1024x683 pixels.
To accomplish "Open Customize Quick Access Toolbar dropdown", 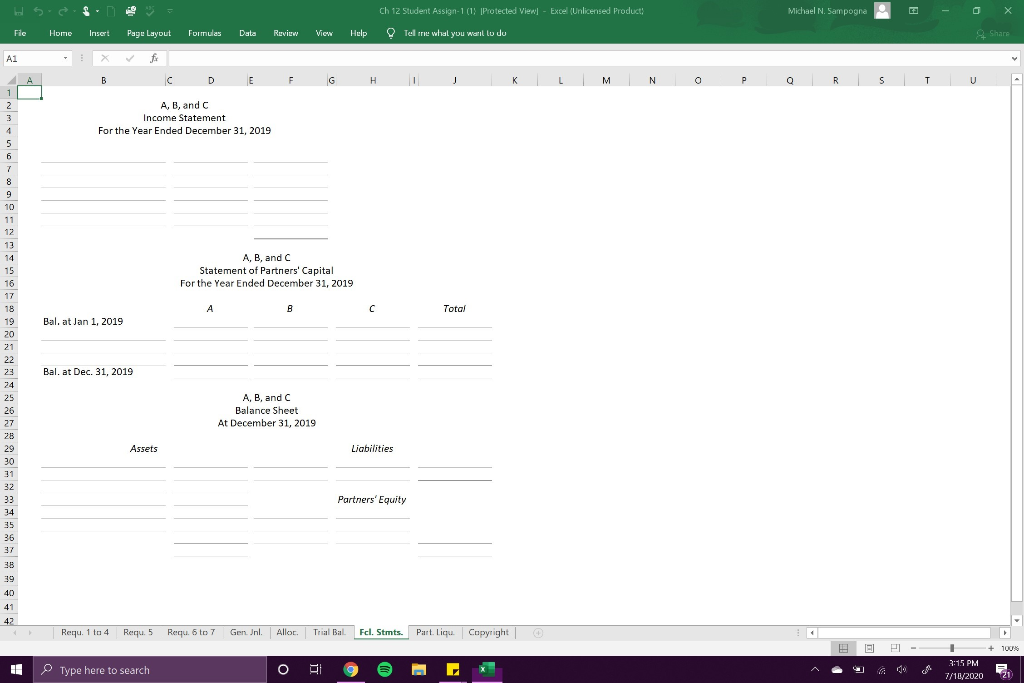I will tap(170, 11).
